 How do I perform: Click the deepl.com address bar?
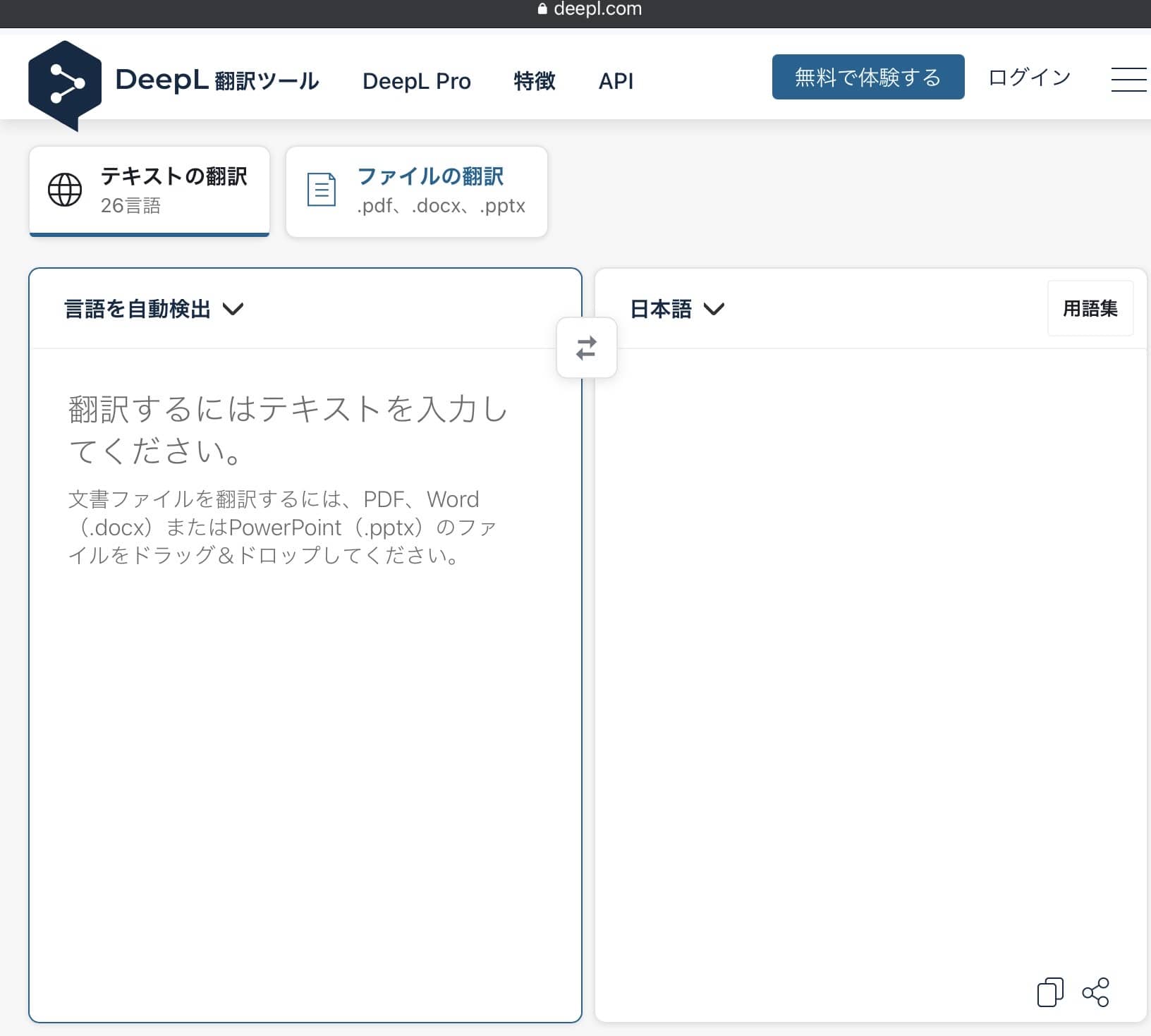(x=590, y=9)
